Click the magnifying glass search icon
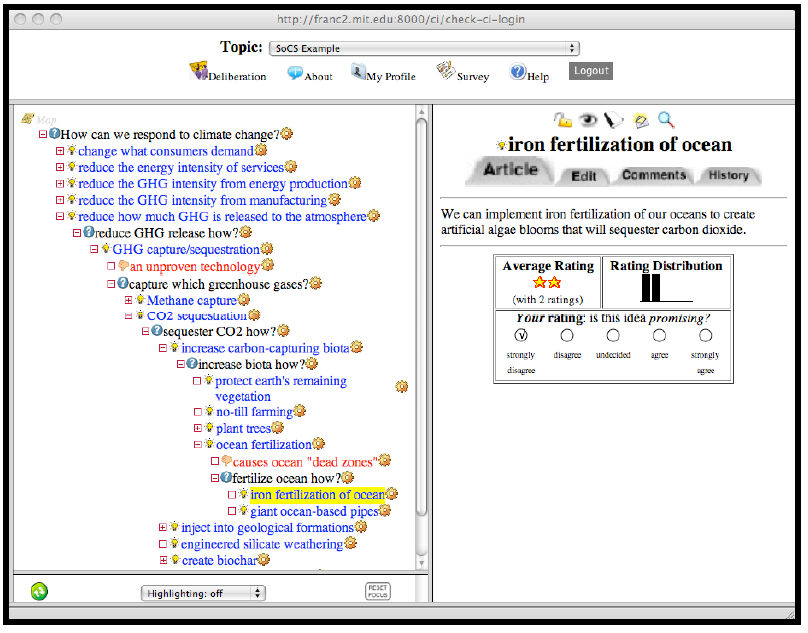This screenshot has height=633, width=808. pos(665,120)
